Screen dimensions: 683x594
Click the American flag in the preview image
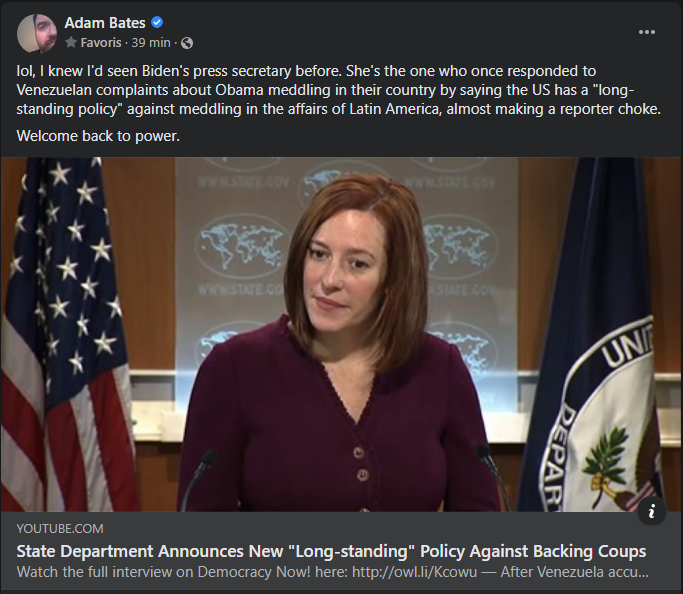tap(68, 334)
